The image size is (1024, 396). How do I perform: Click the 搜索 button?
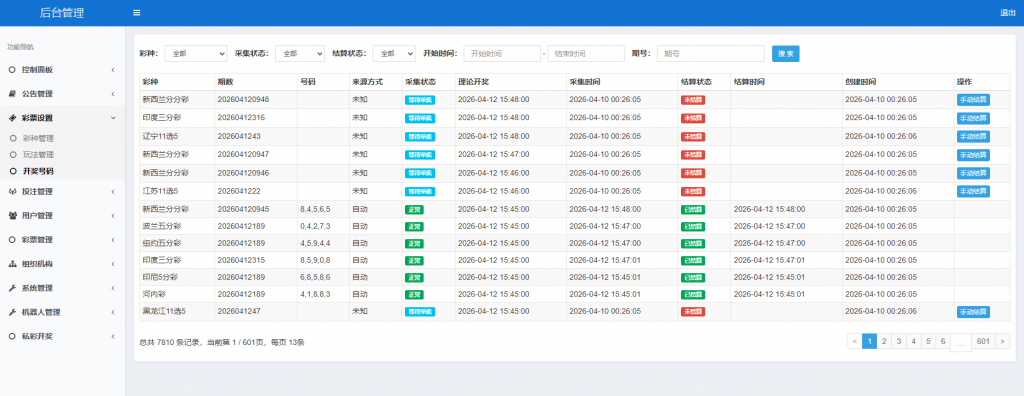click(786, 54)
